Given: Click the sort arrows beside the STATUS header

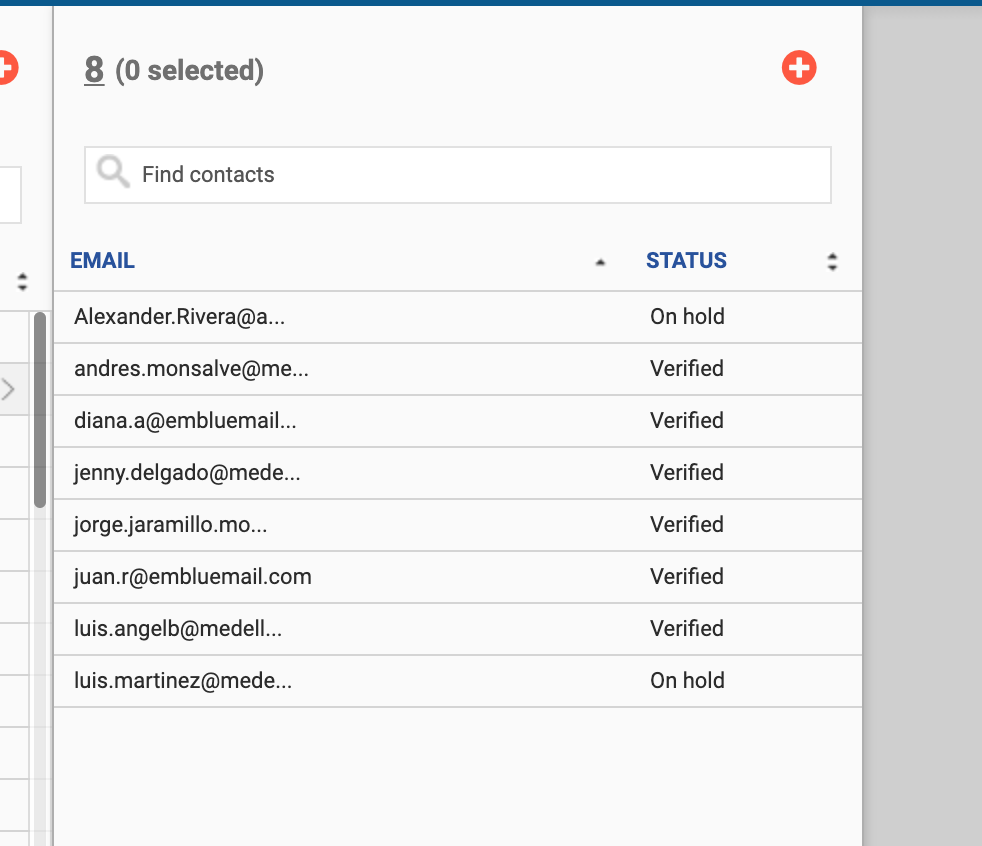Looking at the screenshot, I should pyautogui.click(x=832, y=262).
